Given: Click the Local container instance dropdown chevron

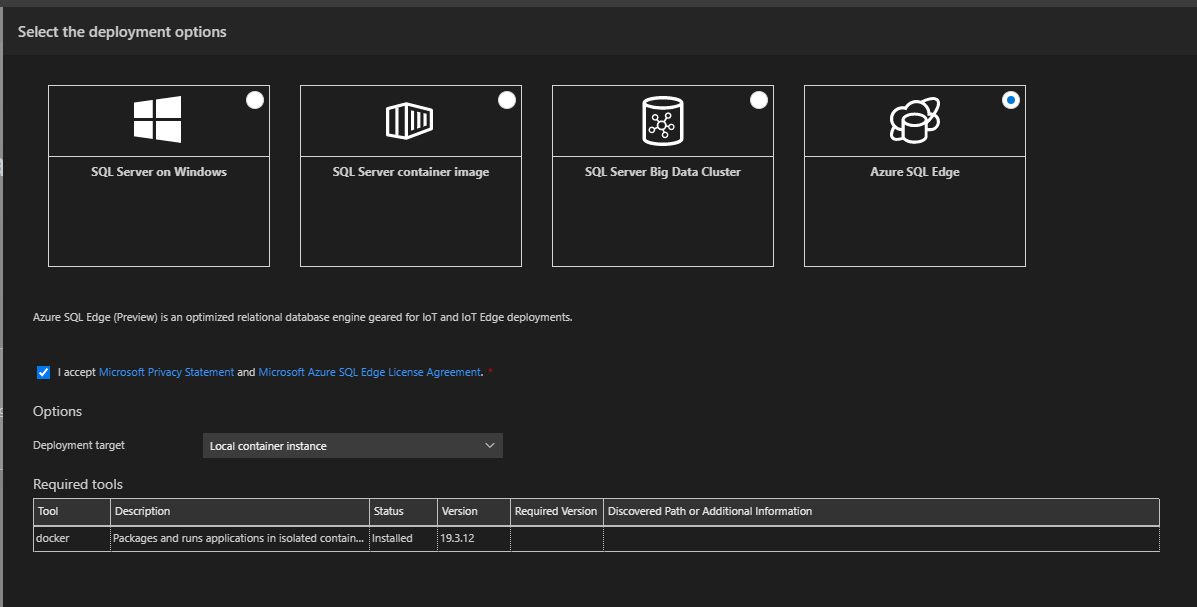Looking at the screenshot, I should [489, 445].
